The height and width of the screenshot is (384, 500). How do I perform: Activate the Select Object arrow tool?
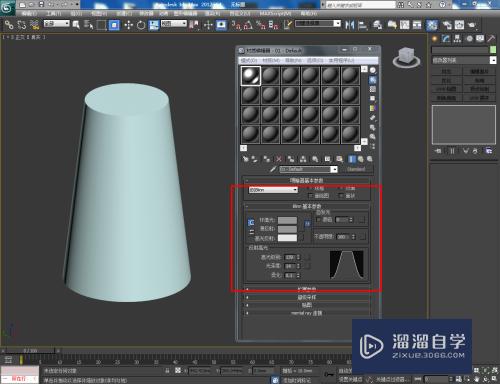[76, 25]
